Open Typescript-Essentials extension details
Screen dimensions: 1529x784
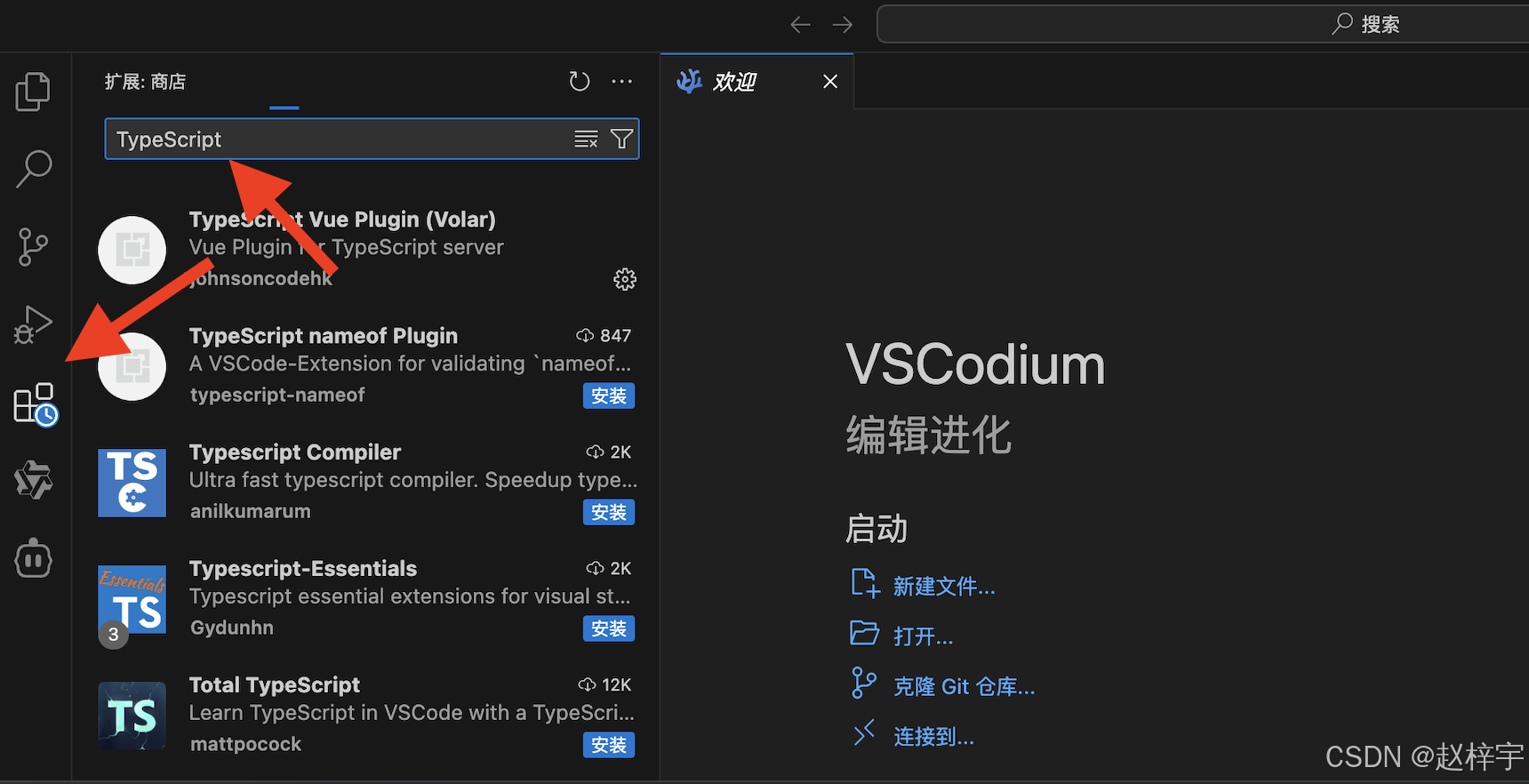[x=367, y=599]
